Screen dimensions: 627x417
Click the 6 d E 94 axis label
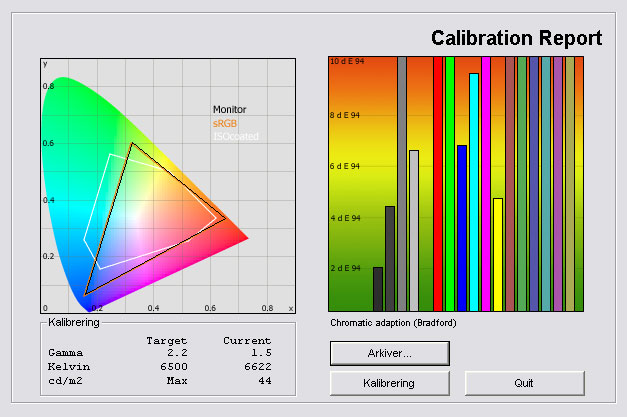click(345, 166)
